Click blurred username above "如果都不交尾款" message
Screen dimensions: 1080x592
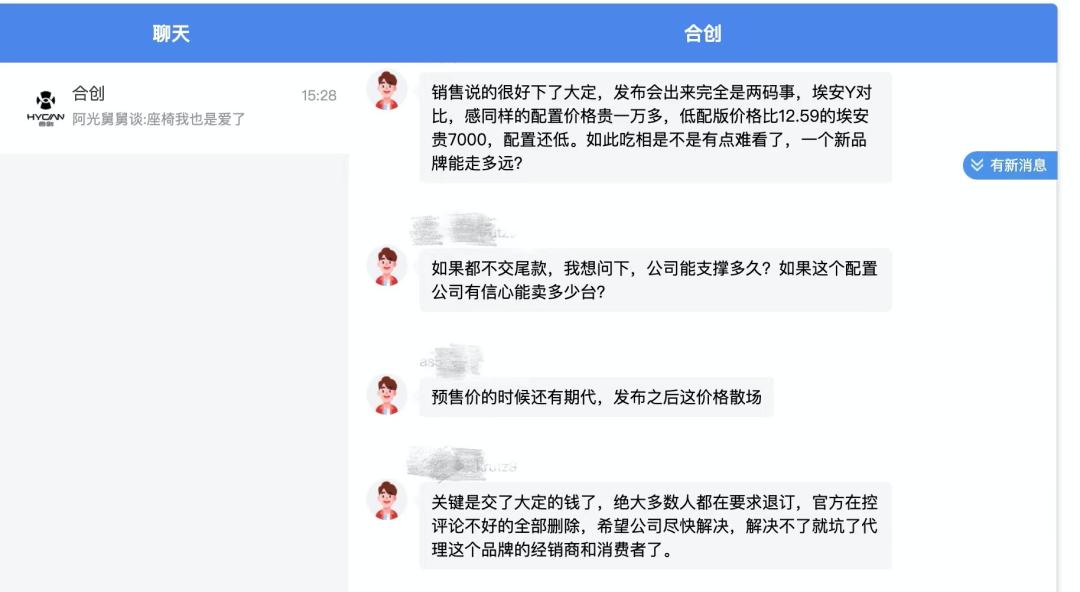[460, 230]
